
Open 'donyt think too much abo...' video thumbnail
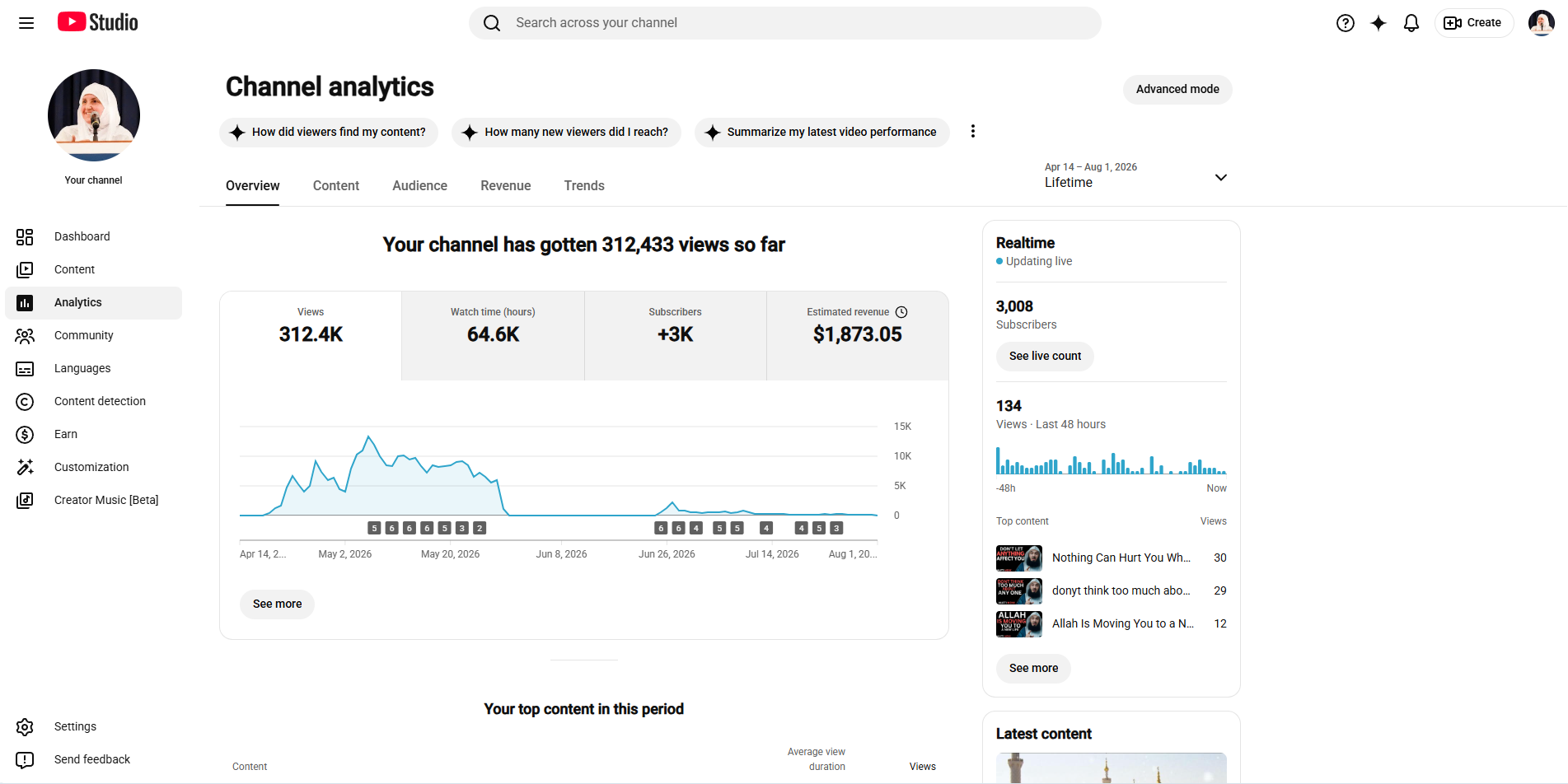(1019, 591)
